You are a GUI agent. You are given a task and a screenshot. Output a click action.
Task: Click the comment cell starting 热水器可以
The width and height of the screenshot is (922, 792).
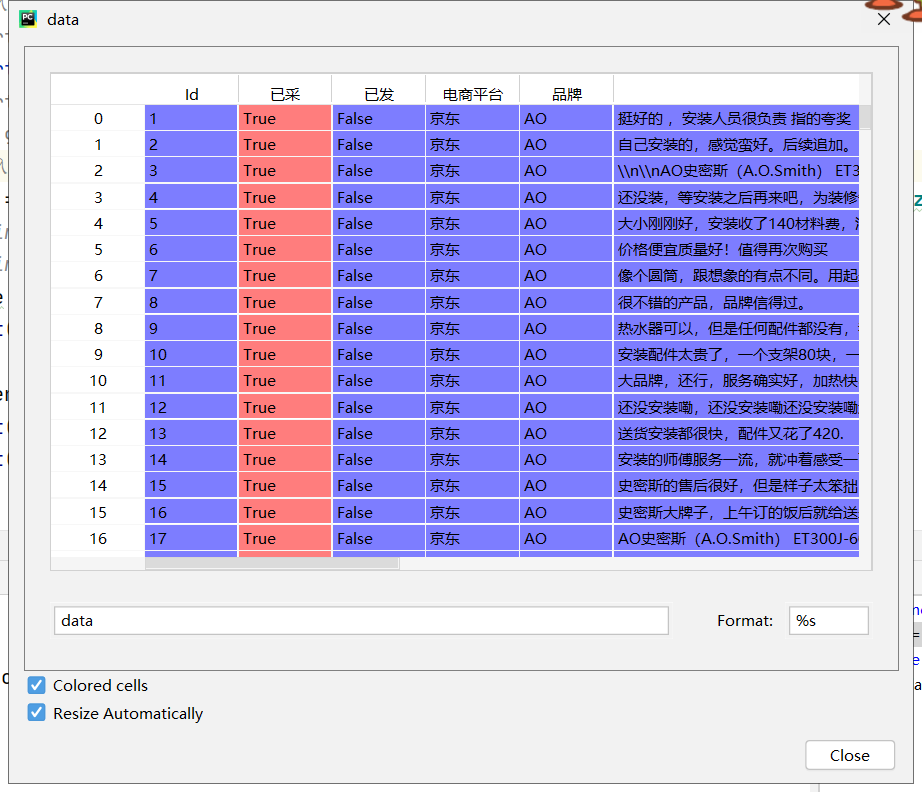point(736,328)
